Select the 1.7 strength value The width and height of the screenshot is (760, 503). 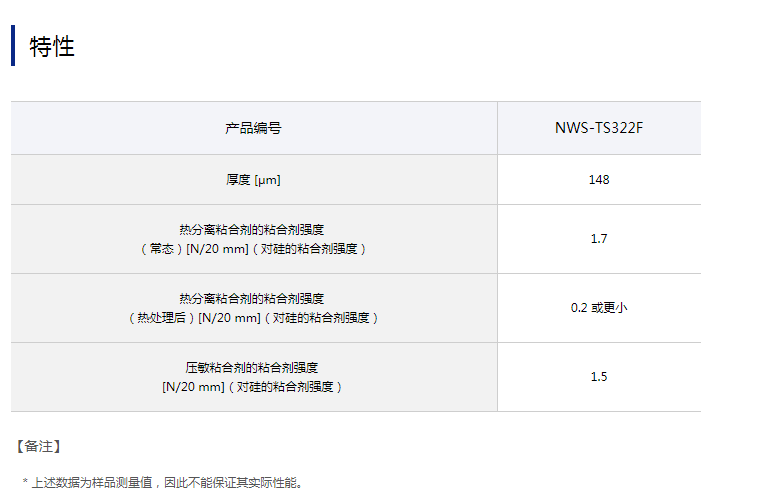tap(599, 239)
